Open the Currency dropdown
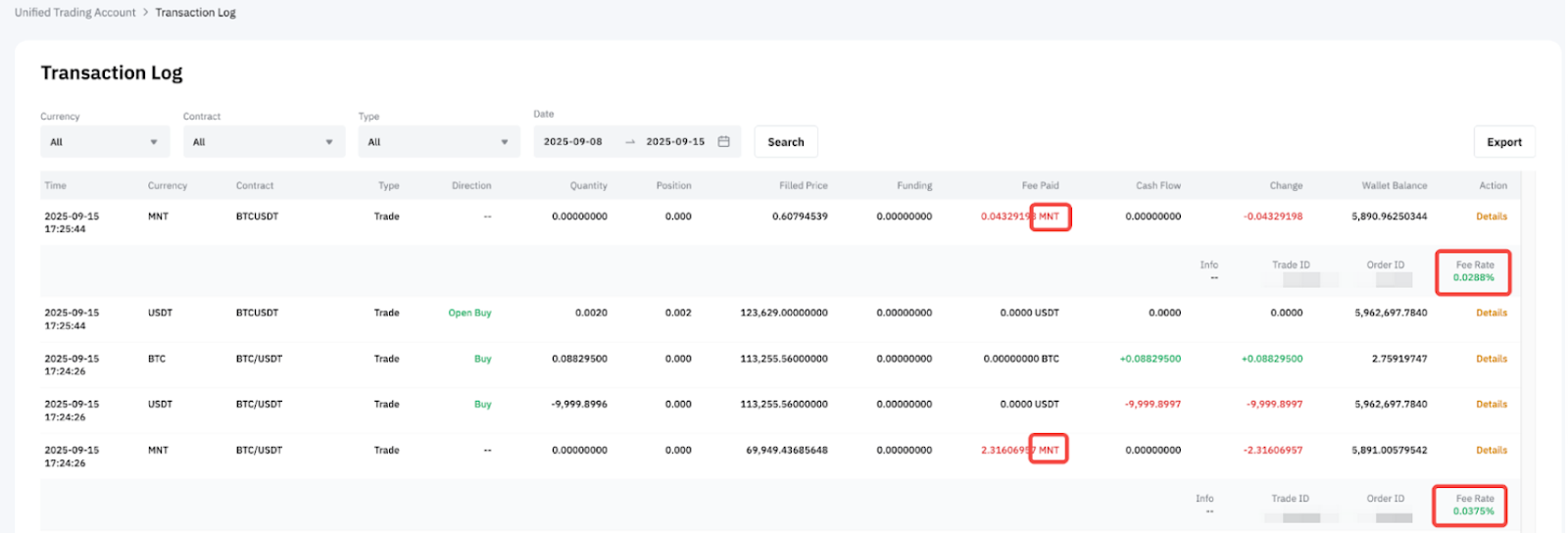The height and width of the screenshot is (533, 1568). [x=104, y=142]
